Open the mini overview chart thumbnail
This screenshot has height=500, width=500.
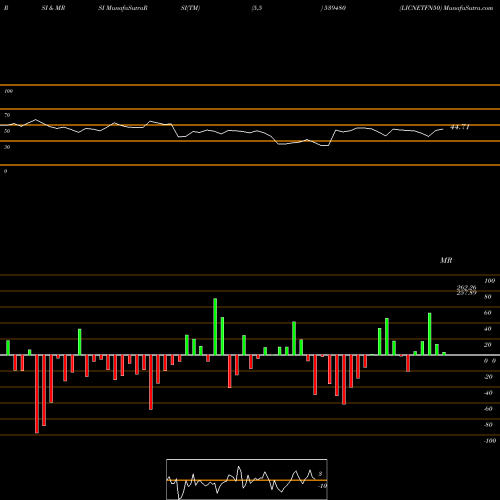[x=247, y=479]
